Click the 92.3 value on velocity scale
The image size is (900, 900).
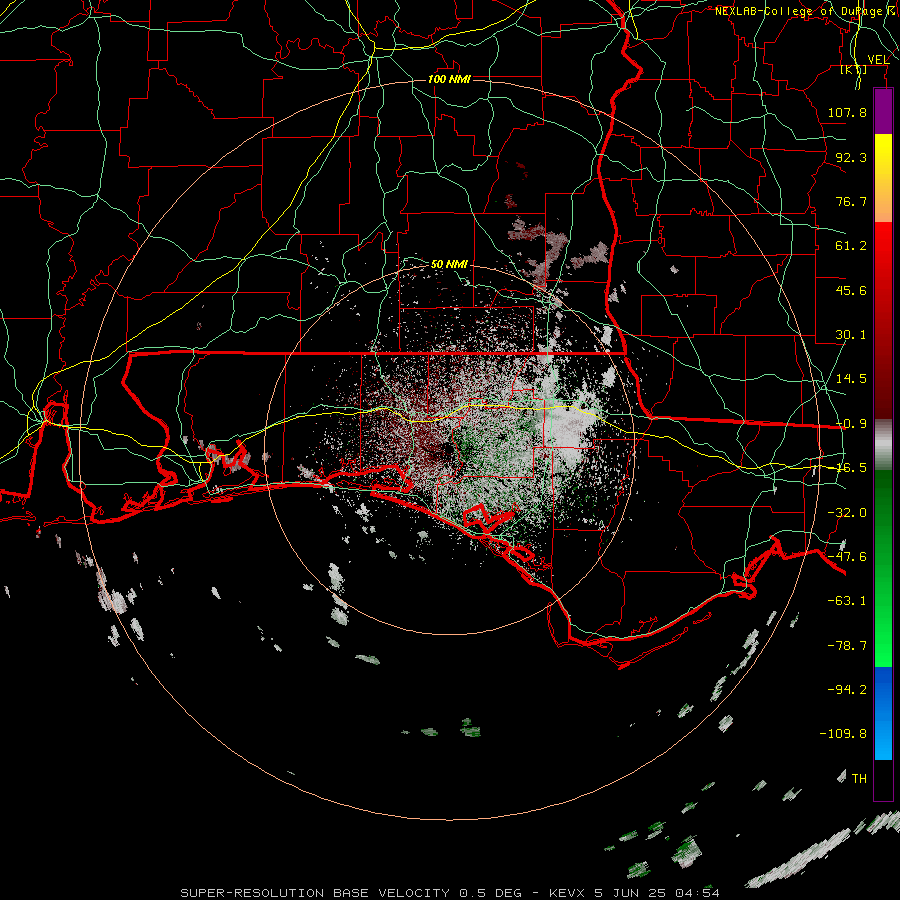click(851, 157)
